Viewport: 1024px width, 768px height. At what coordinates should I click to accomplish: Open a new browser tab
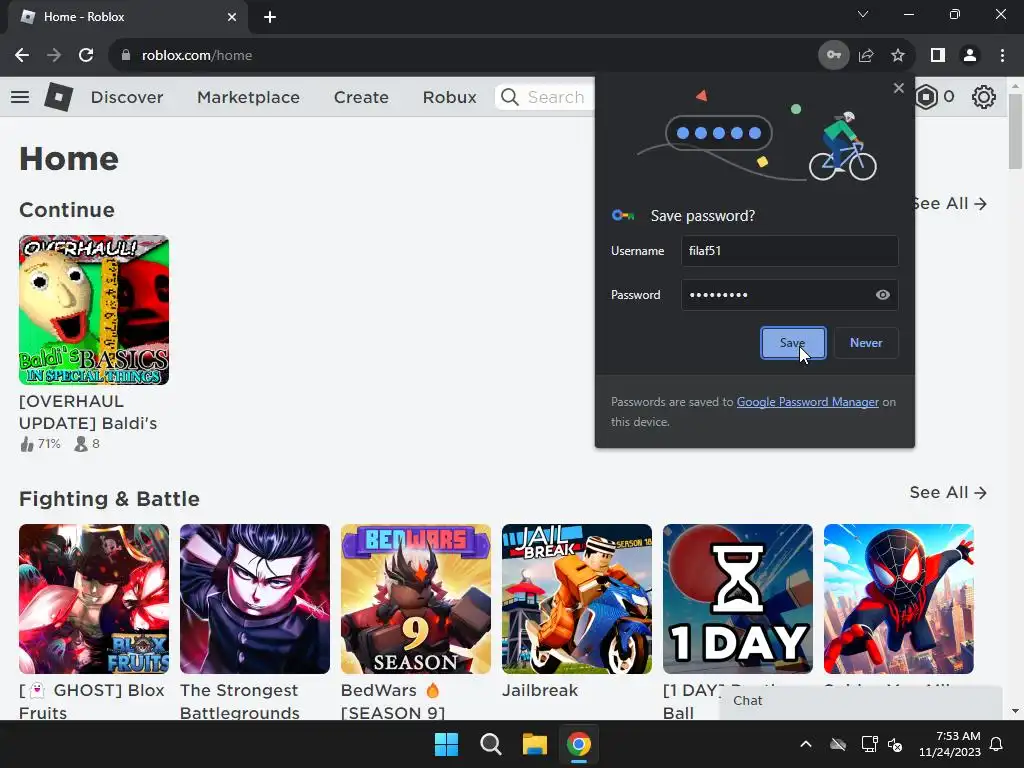[270, 17]
